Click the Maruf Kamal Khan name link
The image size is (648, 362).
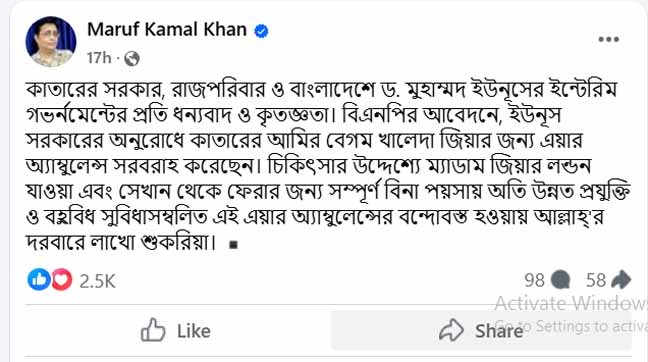(x=167, y=30)
